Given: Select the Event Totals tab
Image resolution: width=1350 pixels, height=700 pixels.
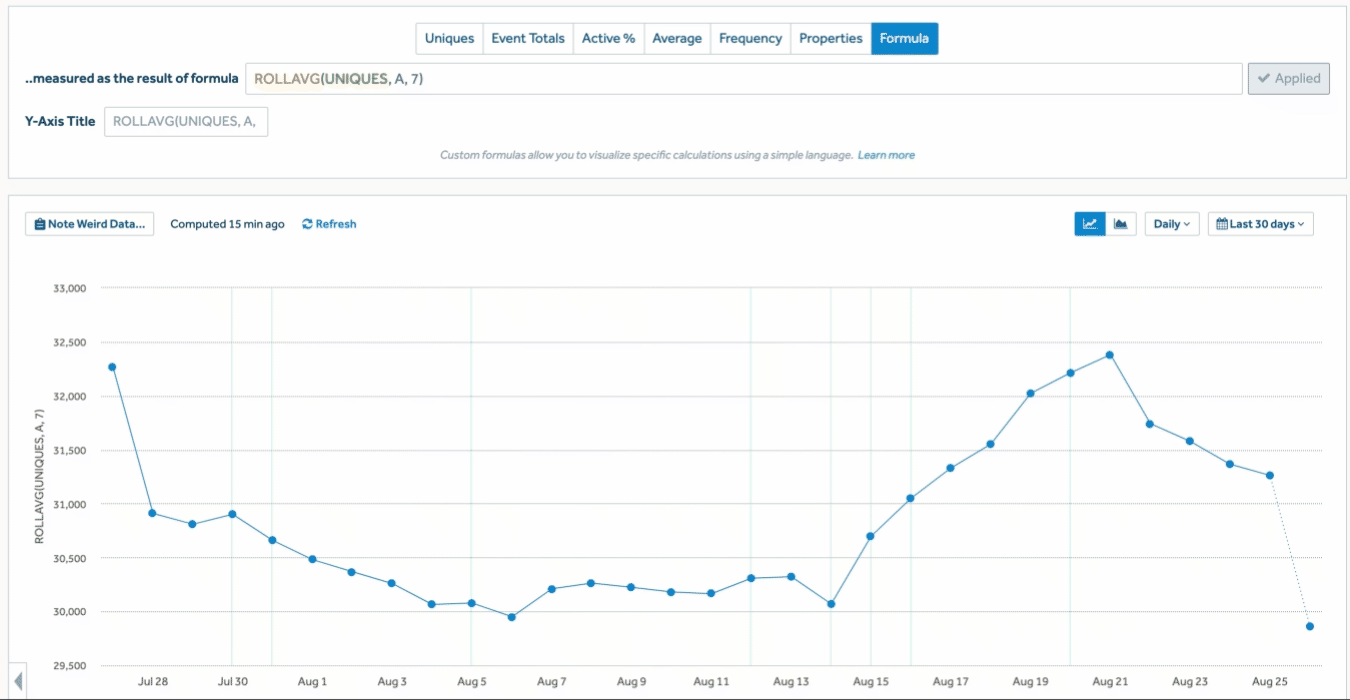Looking at the screenshot, I should click(528, 39).
